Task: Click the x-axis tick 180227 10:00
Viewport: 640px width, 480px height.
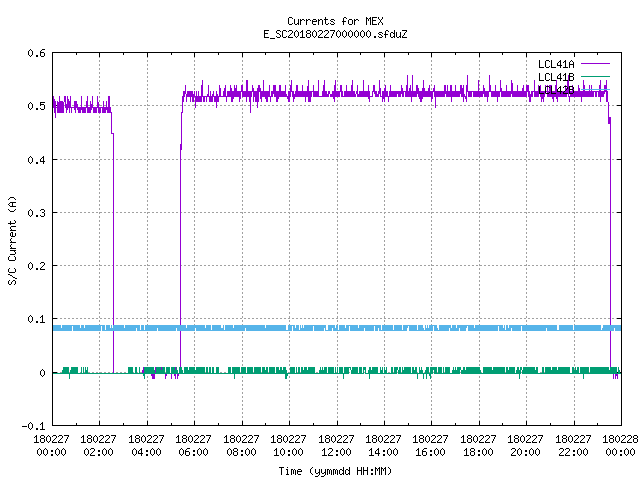Action: [x=288, y=445]
